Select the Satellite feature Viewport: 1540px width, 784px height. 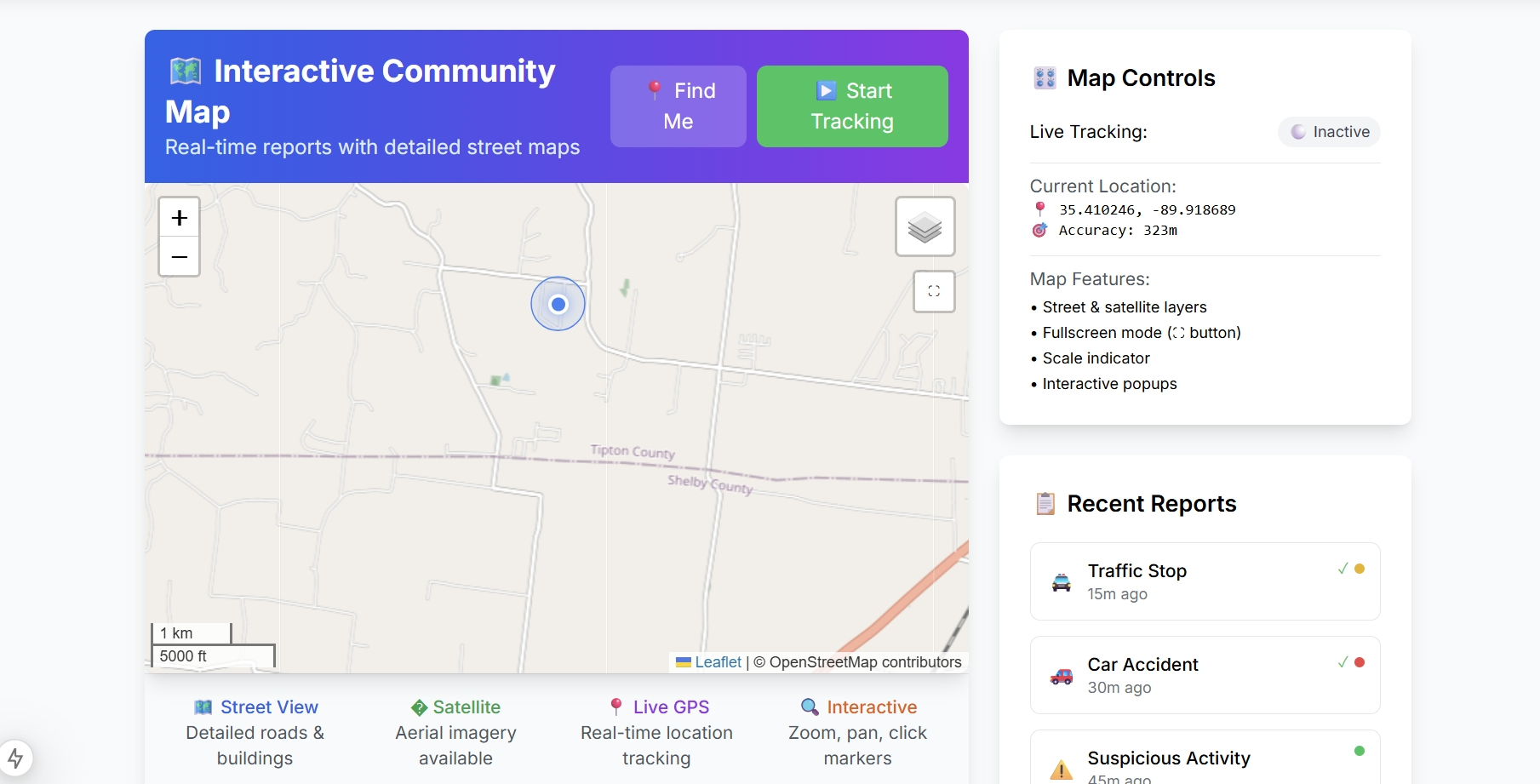[x=455, y=707]
